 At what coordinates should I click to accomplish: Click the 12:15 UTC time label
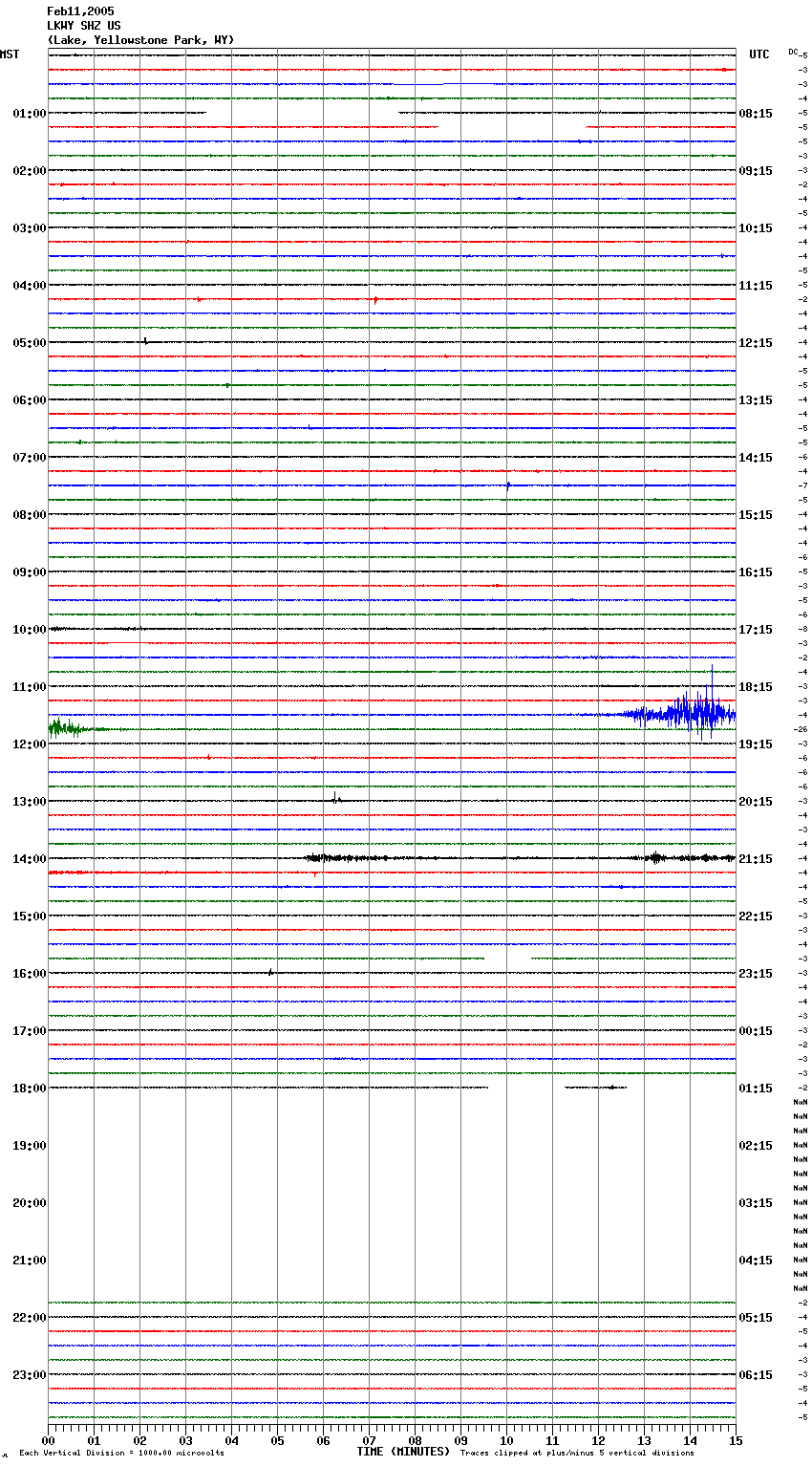tap(756, 343)
